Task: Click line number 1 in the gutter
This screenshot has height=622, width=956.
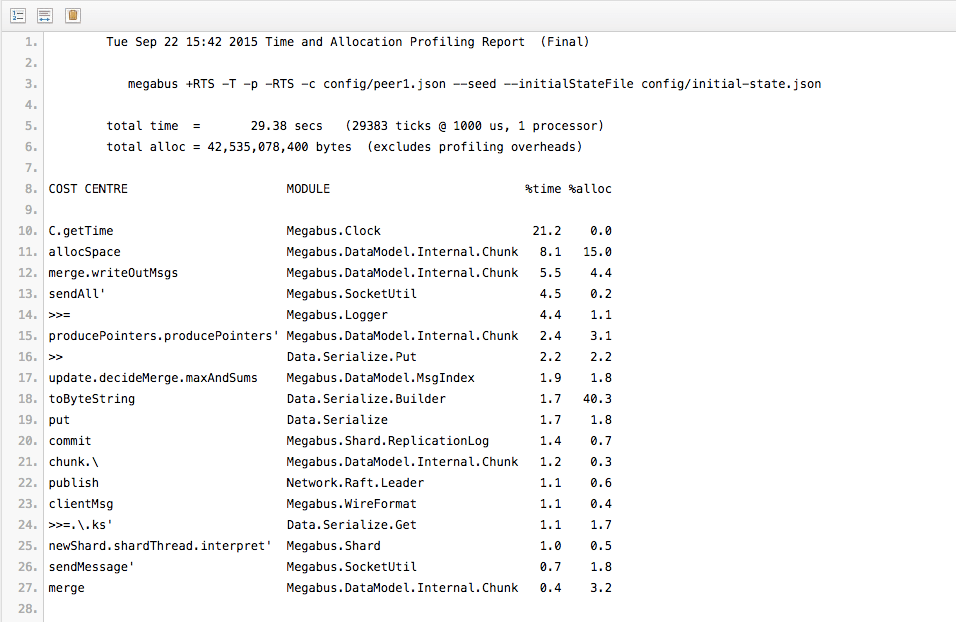Action: coord(30,42)
